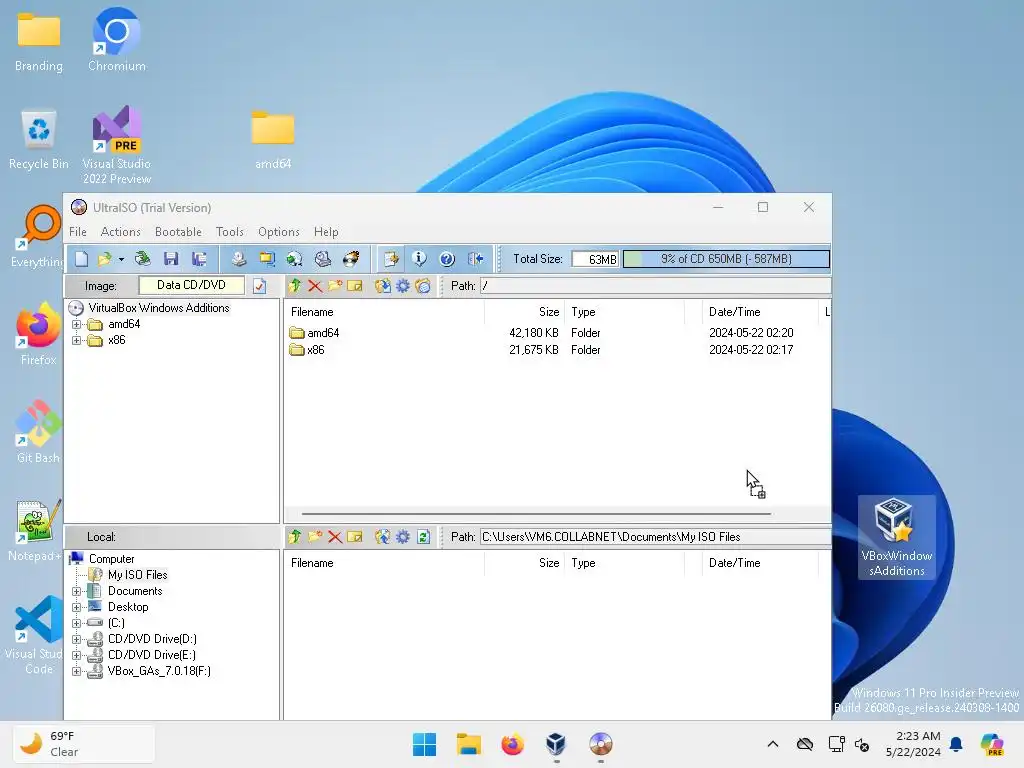Expand the Documents node in Local tree
The height and width of the screenshot is (768, 1024).
(x=76, y=592)
